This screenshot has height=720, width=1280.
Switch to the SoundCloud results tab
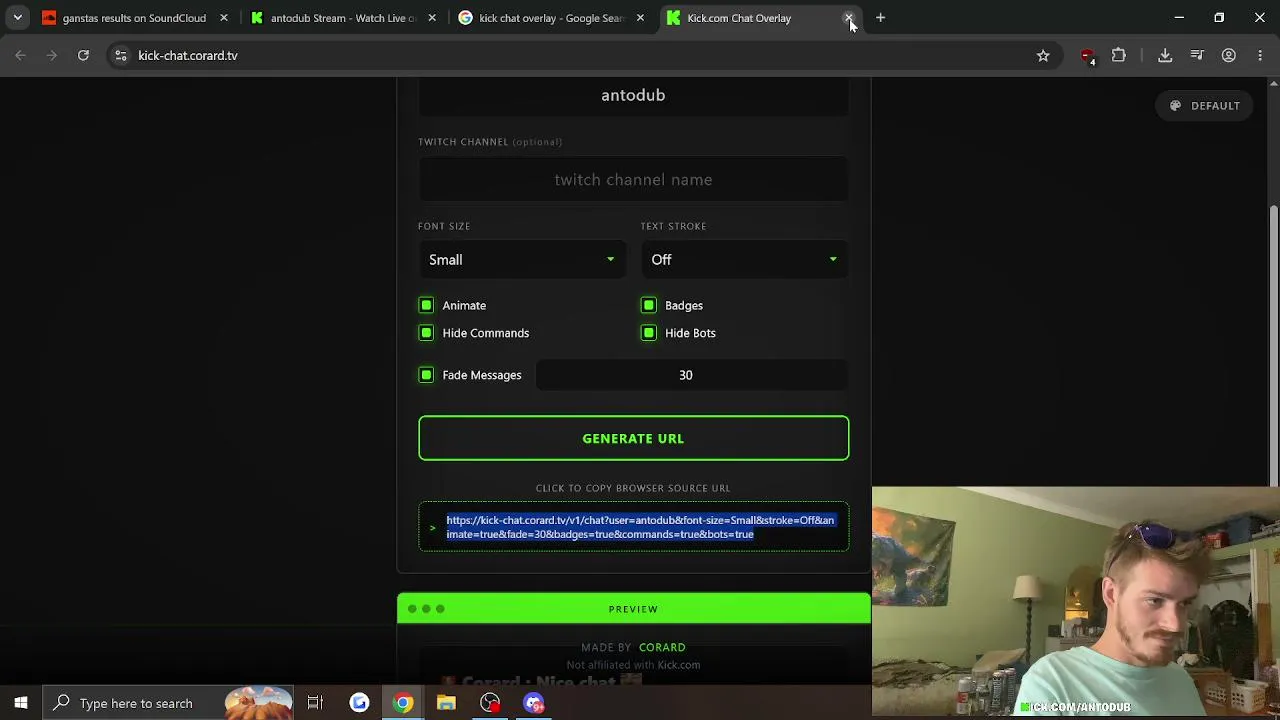click(134, 17)
